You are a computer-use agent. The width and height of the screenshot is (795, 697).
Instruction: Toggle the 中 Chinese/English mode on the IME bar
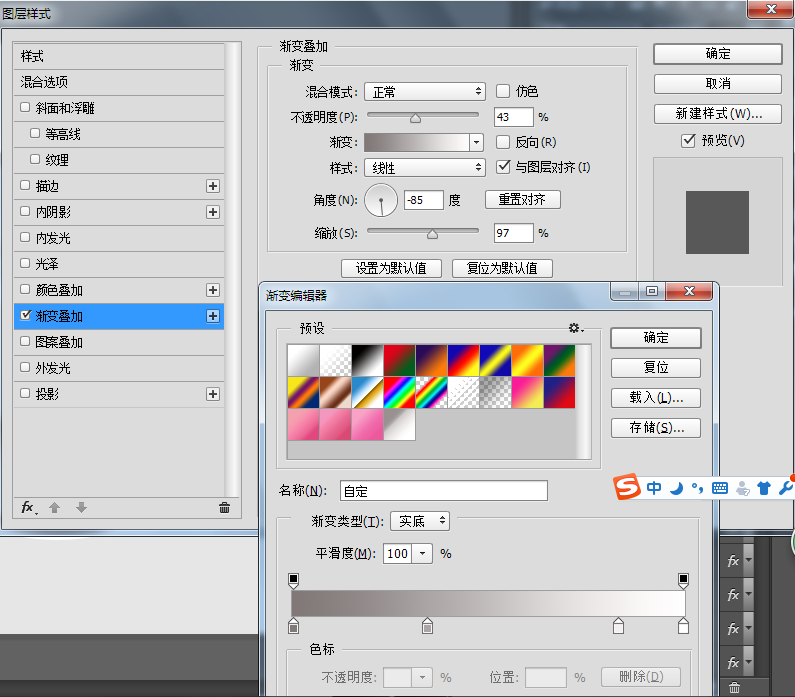pyautogui.click(x=654, y=488)
